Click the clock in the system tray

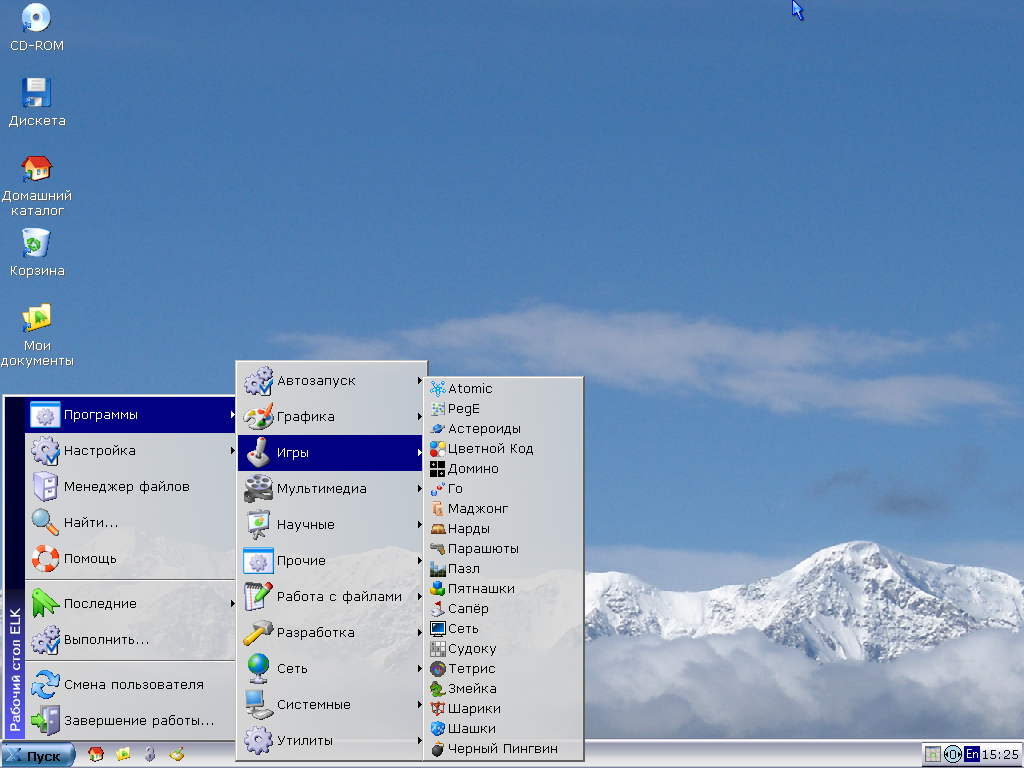click(x=1000, y=754)
